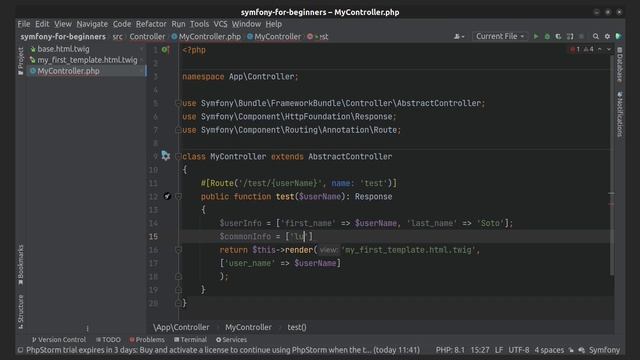640x360 pixels.
Task: Click \App\Controller in bottom editor breadcrumbs
Action: (x=181, y=327)
